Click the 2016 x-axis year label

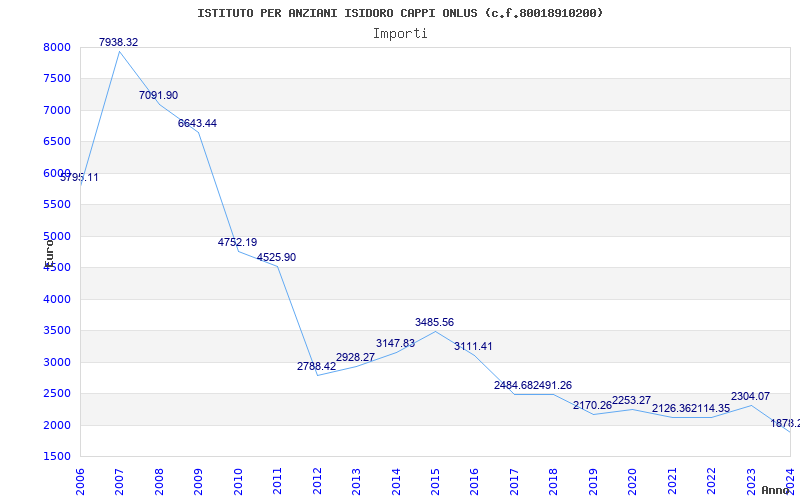(x=474, y=481)
